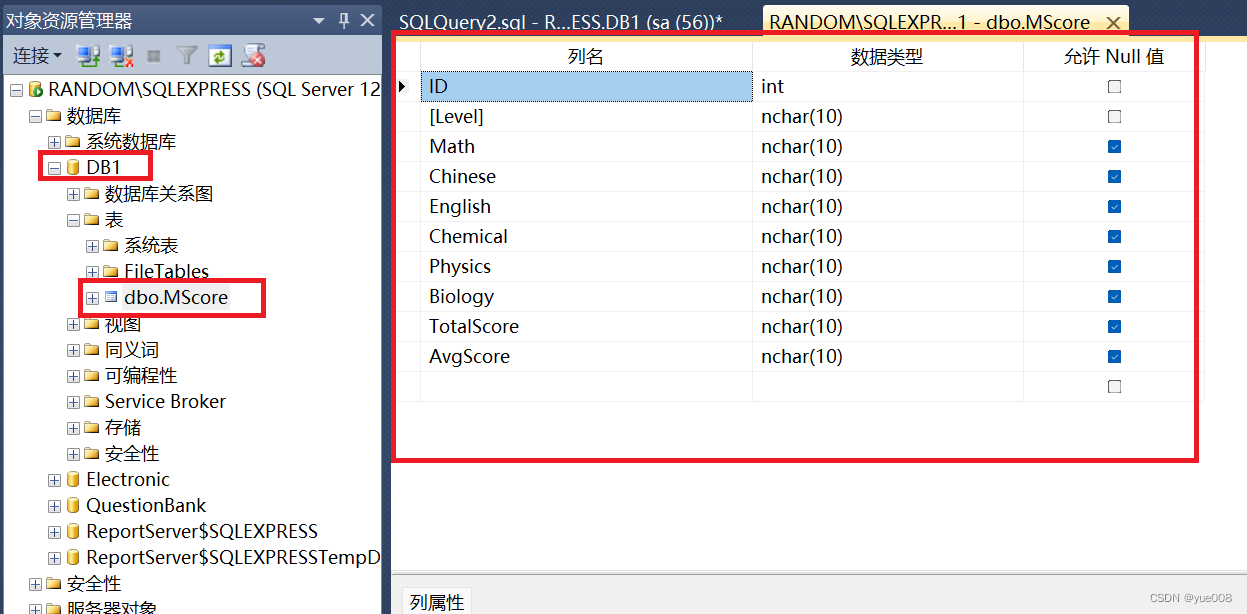1247x614 pixels.
Task: Uncheck Allow Null for Biology column
Action: 1114,297
